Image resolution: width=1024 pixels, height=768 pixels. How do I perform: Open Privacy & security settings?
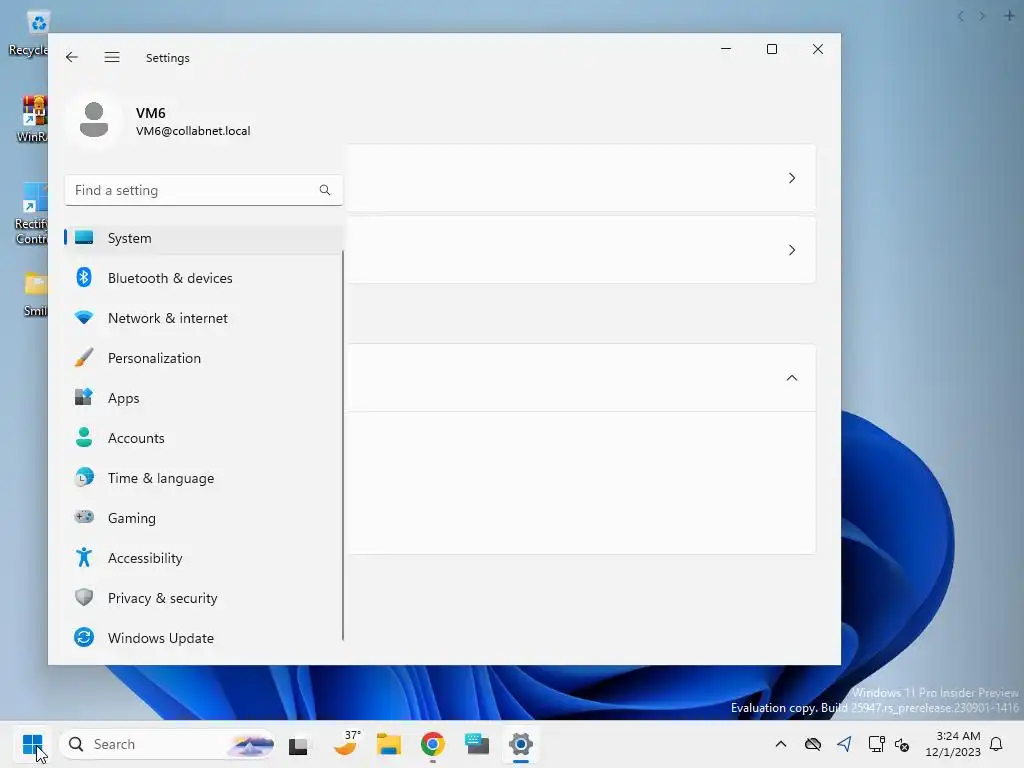[204, 598]
